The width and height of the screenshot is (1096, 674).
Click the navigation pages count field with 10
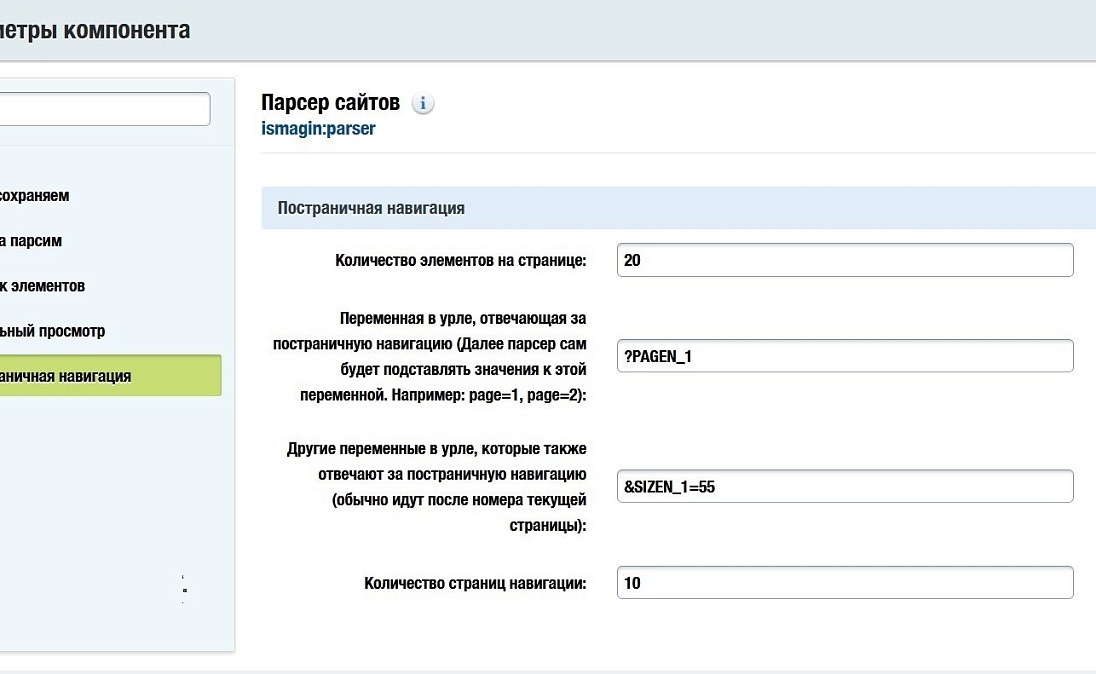click(x=845, y=583)
